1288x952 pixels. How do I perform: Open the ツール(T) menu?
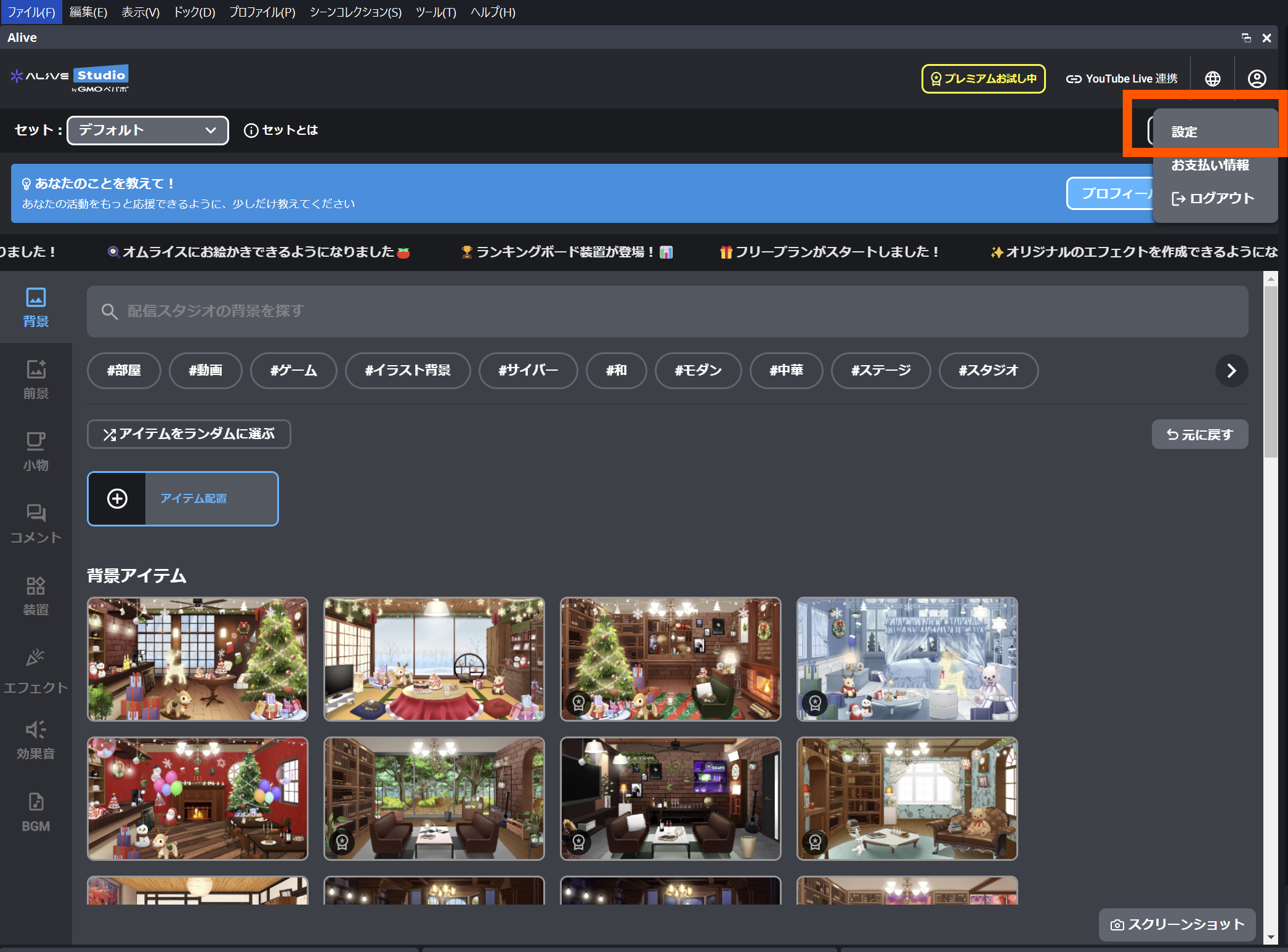(435, 12)
